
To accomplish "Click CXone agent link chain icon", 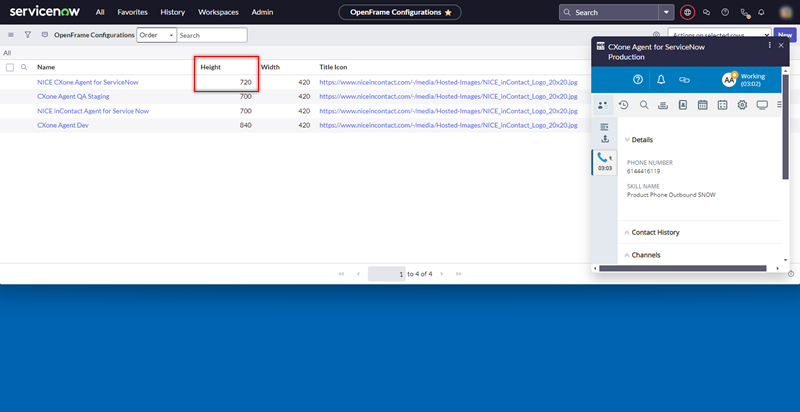I will tap(684, 80).
